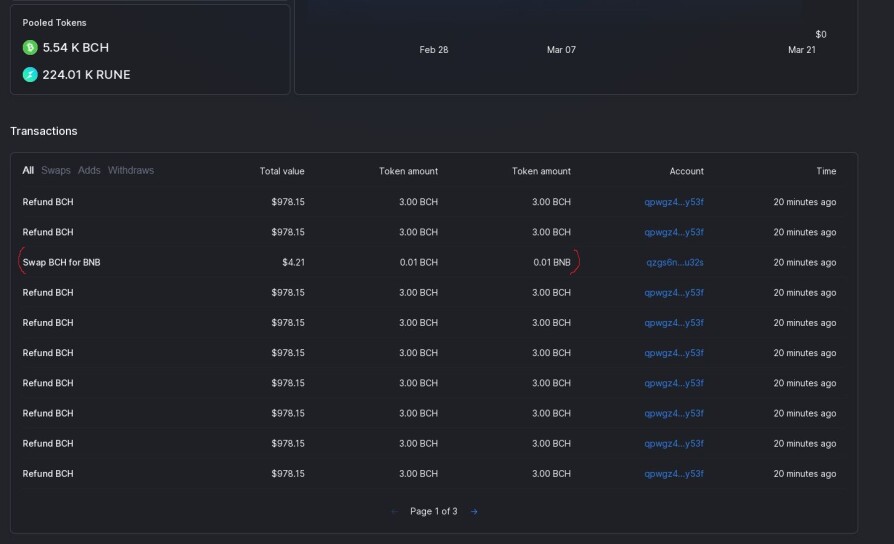Viewport: 894px width, 544px height.
Task: Switch to the Swaps filter tab
Action: [56, 170]
